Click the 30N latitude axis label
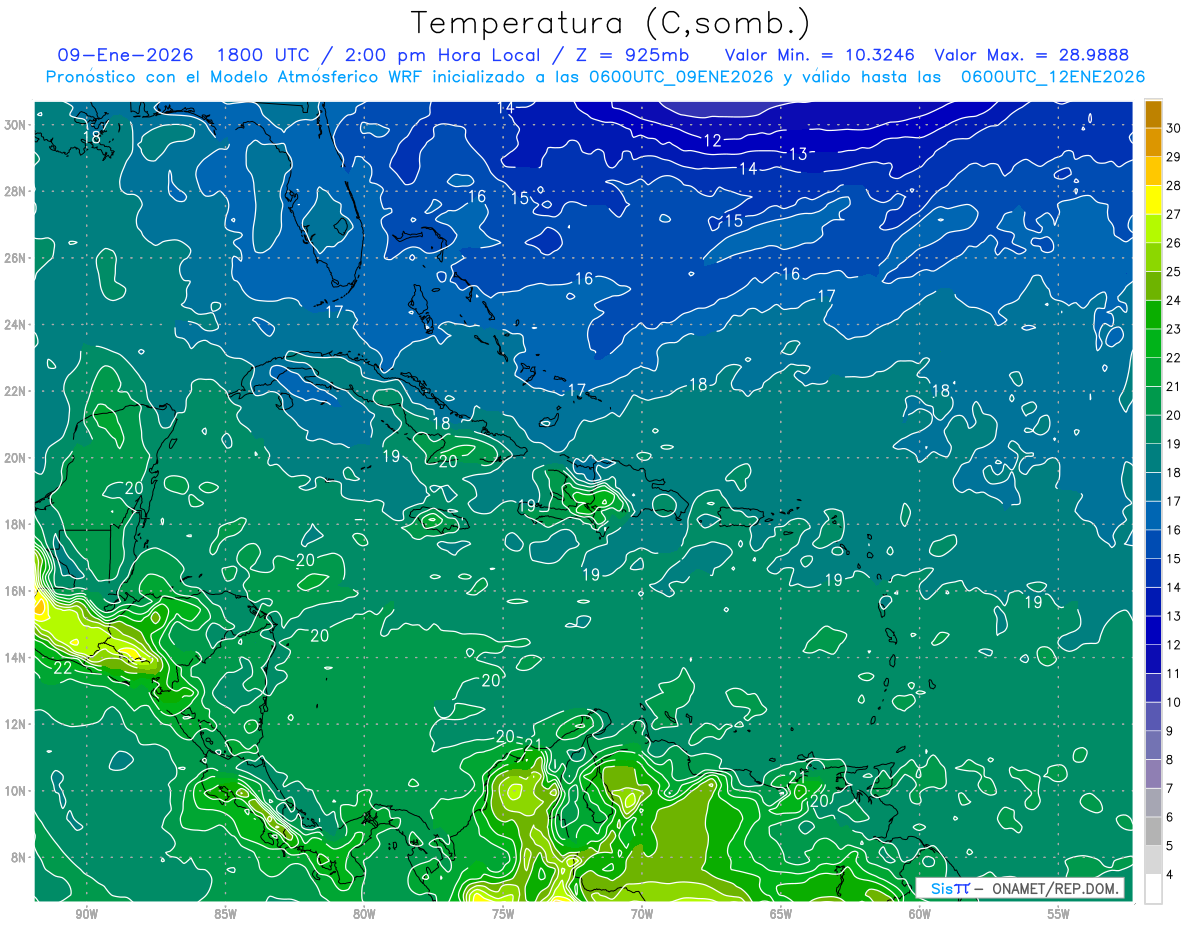 [17, 125]
